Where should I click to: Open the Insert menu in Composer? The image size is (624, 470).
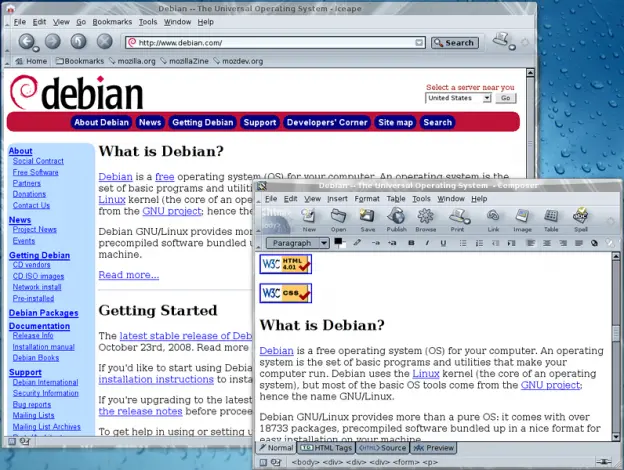point(337,199)
